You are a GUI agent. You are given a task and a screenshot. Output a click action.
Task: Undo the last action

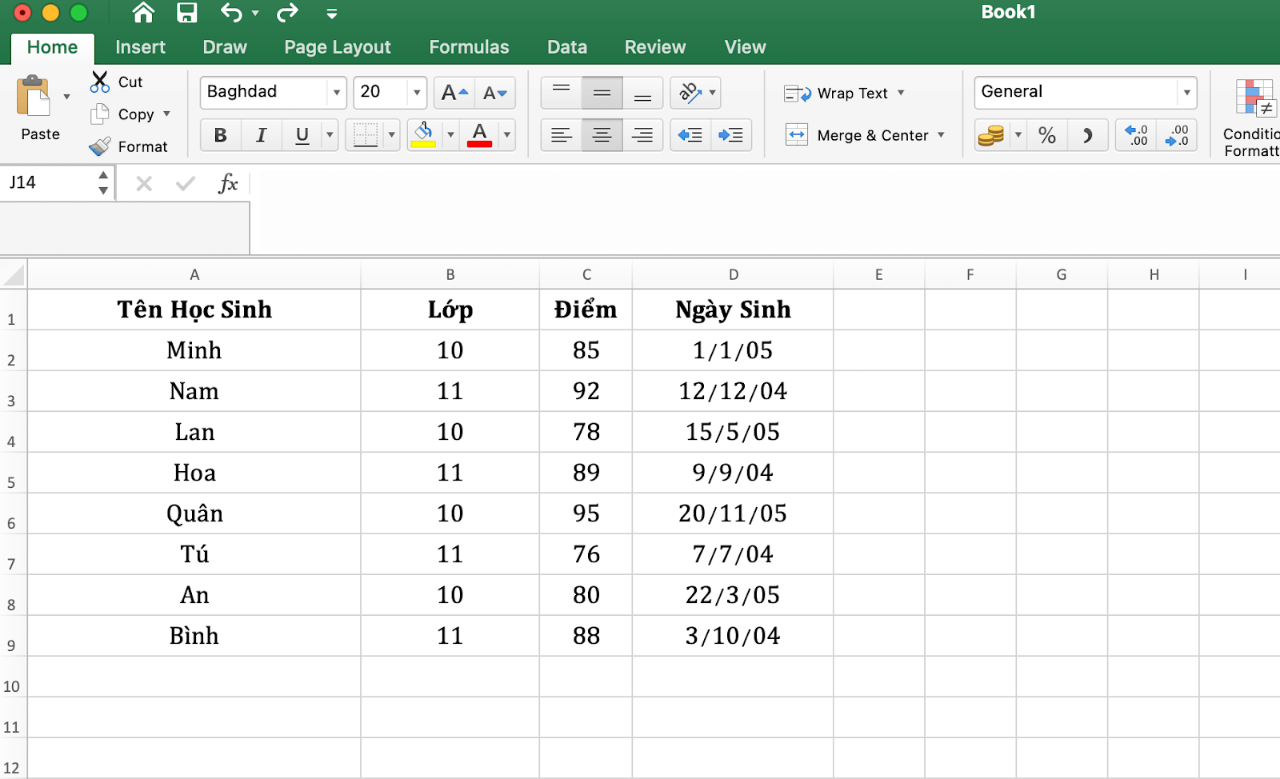point(231,13)
